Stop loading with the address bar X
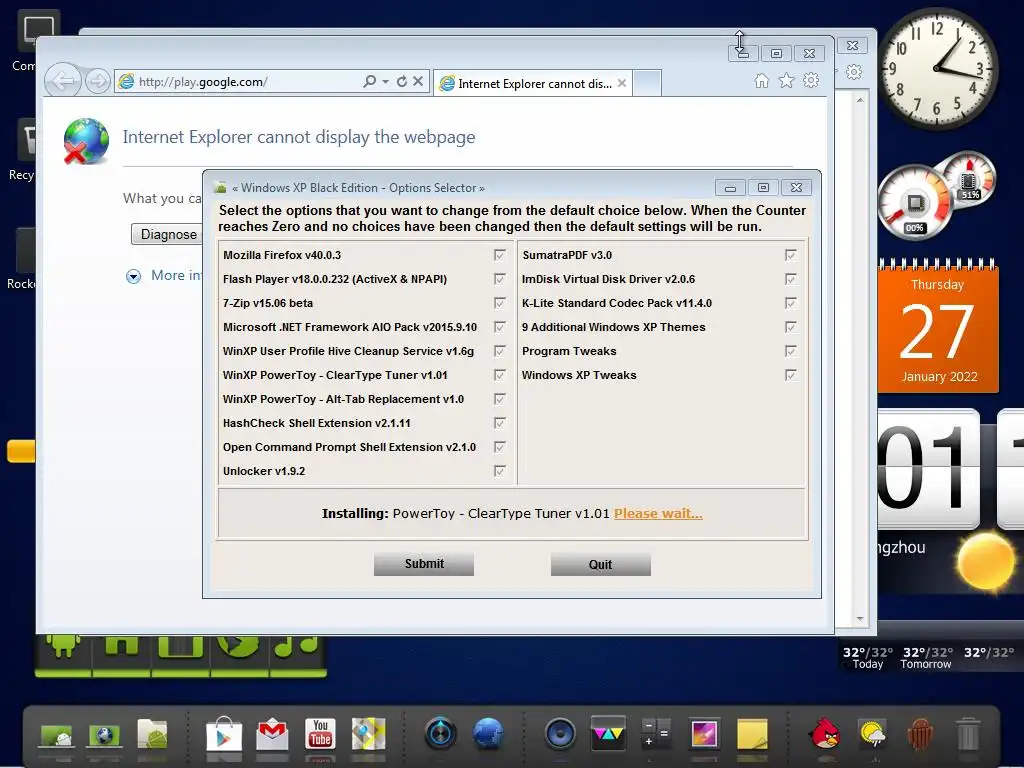 tap(418, 81)
